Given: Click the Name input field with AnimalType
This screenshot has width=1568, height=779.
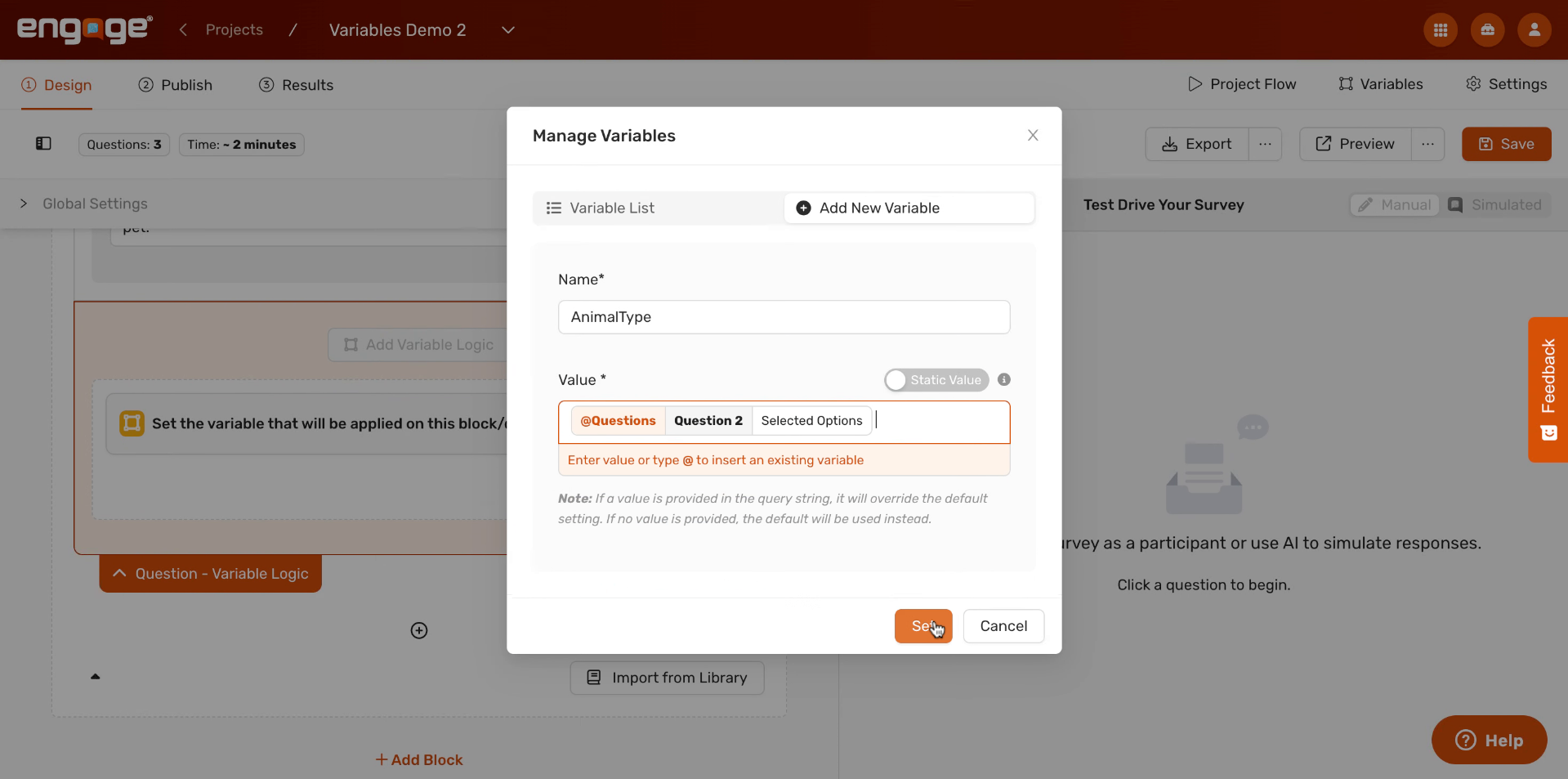Looking at the screenshot, I should coord(784,317).
